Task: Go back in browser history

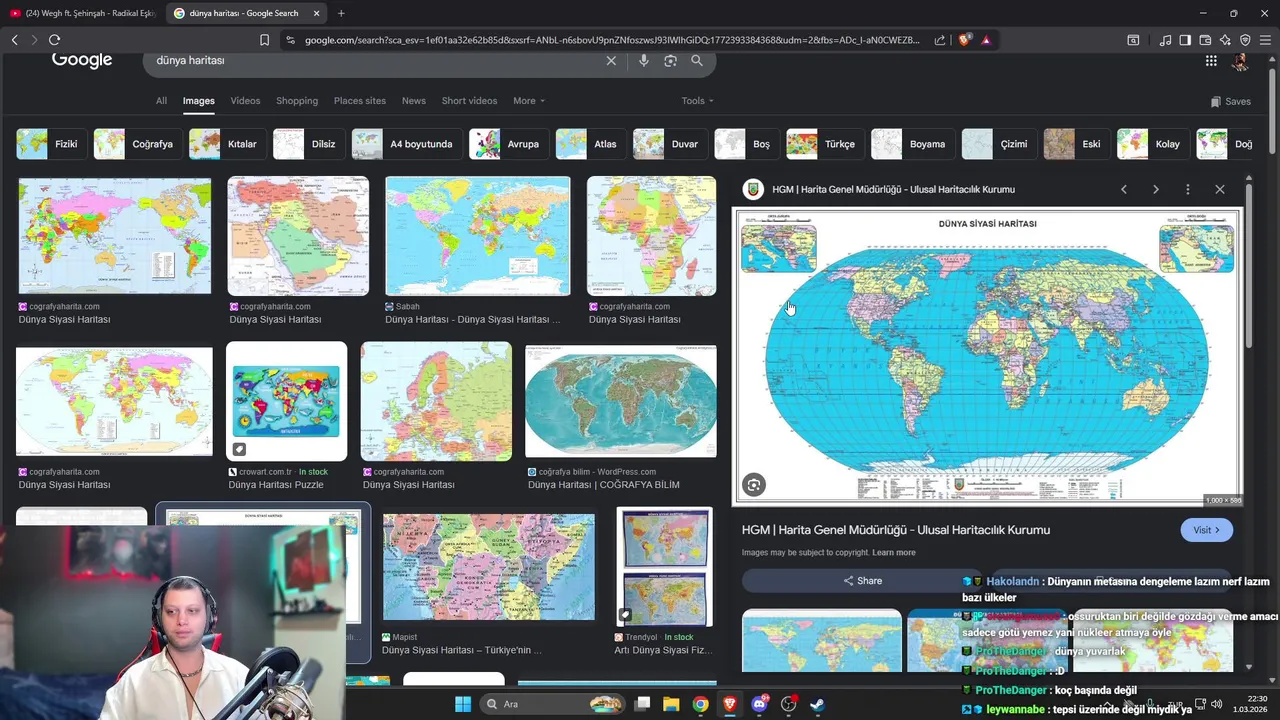Action: [14, 40]
